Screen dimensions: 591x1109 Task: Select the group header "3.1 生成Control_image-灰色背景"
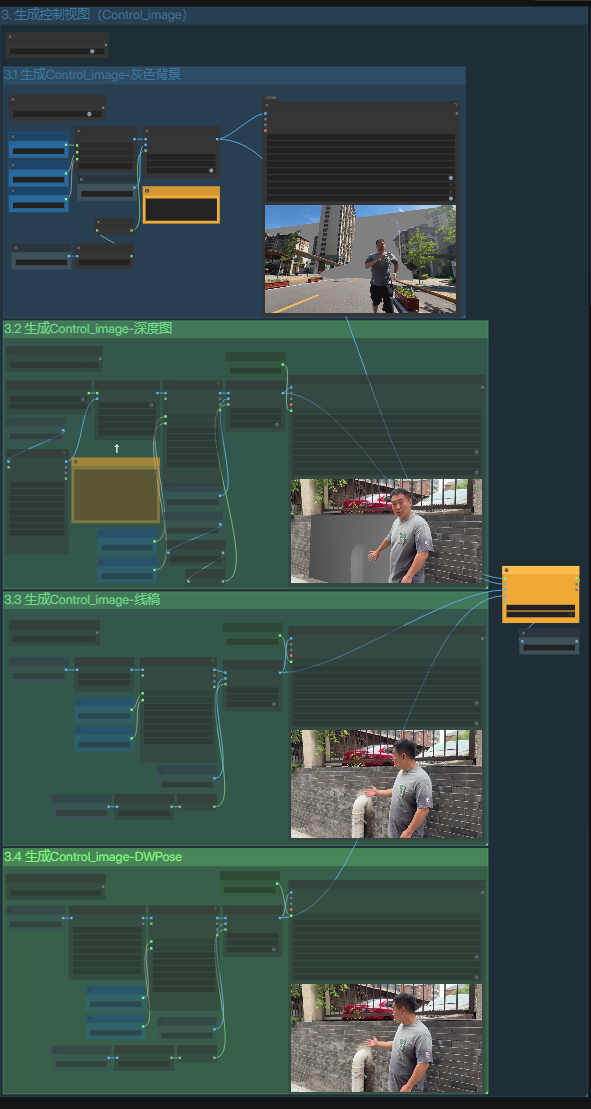pos(91,74)
